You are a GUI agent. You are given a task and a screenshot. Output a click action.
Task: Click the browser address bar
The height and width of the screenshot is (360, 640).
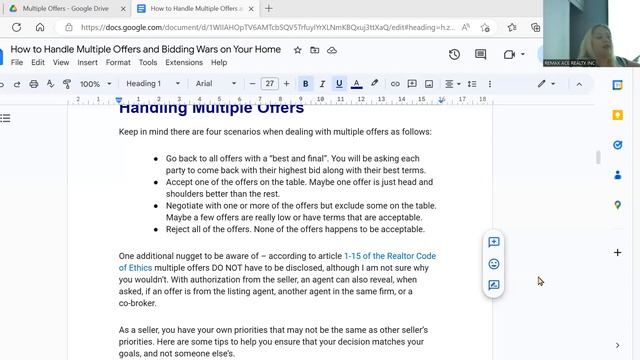(x=267, y=27)
